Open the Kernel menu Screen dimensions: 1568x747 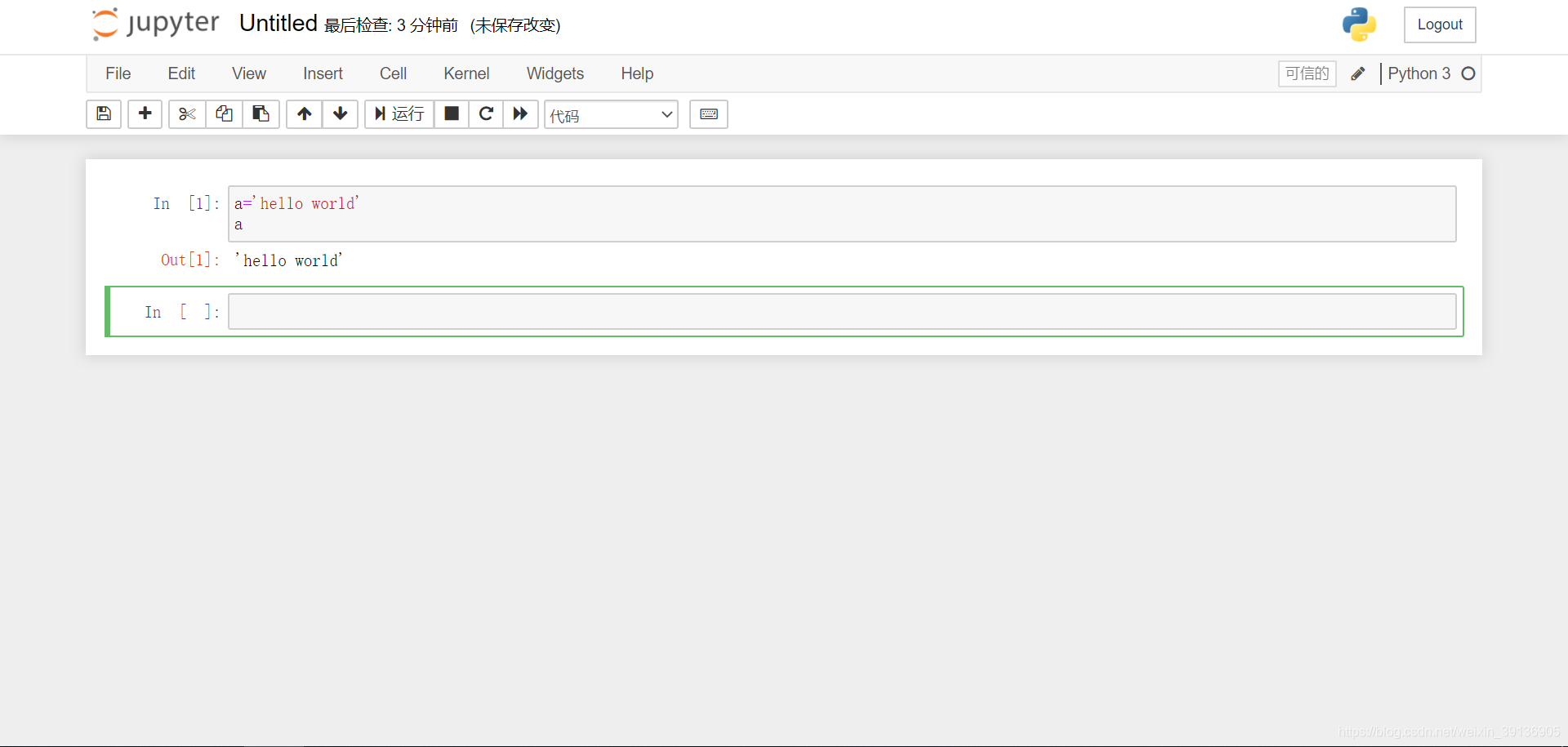(x=466, y=73)
